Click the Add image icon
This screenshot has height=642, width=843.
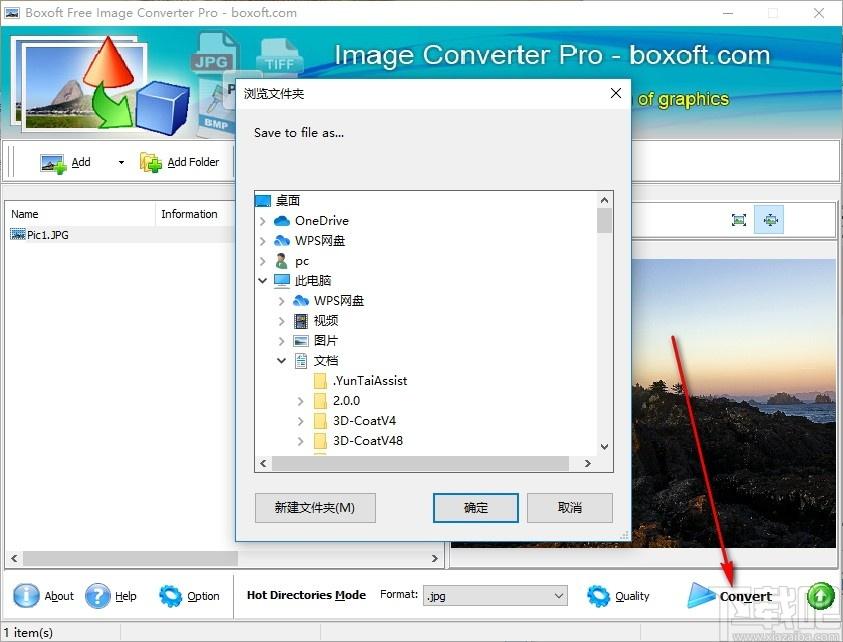(53, 163)
